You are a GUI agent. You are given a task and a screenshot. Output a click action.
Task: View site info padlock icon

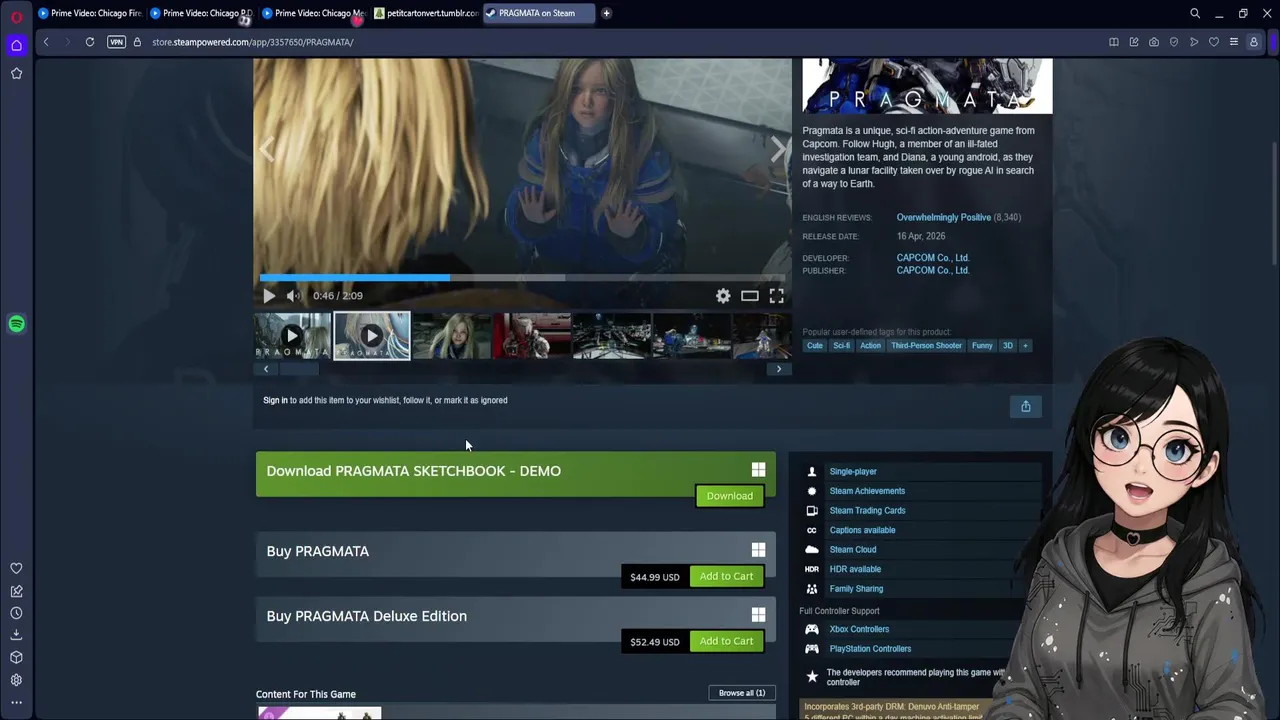click(x=137, y=42)
